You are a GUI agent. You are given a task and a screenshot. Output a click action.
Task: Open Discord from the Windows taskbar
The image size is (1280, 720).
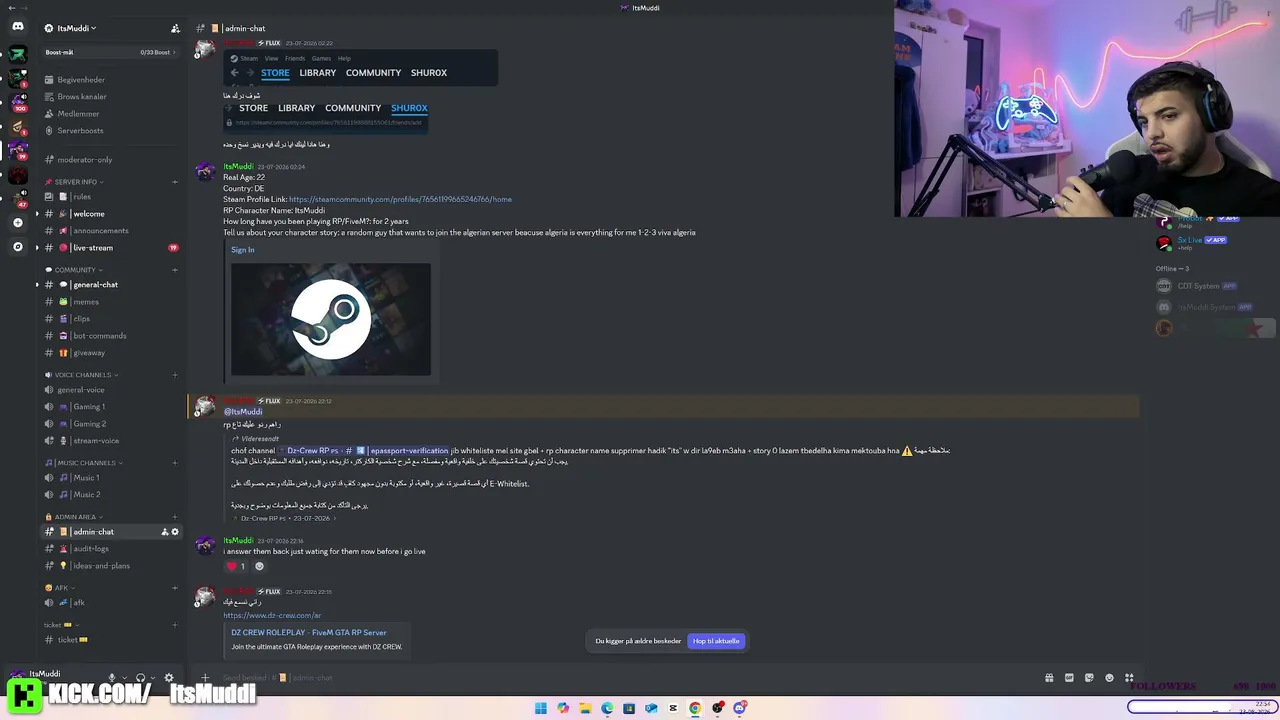point(739,708)
